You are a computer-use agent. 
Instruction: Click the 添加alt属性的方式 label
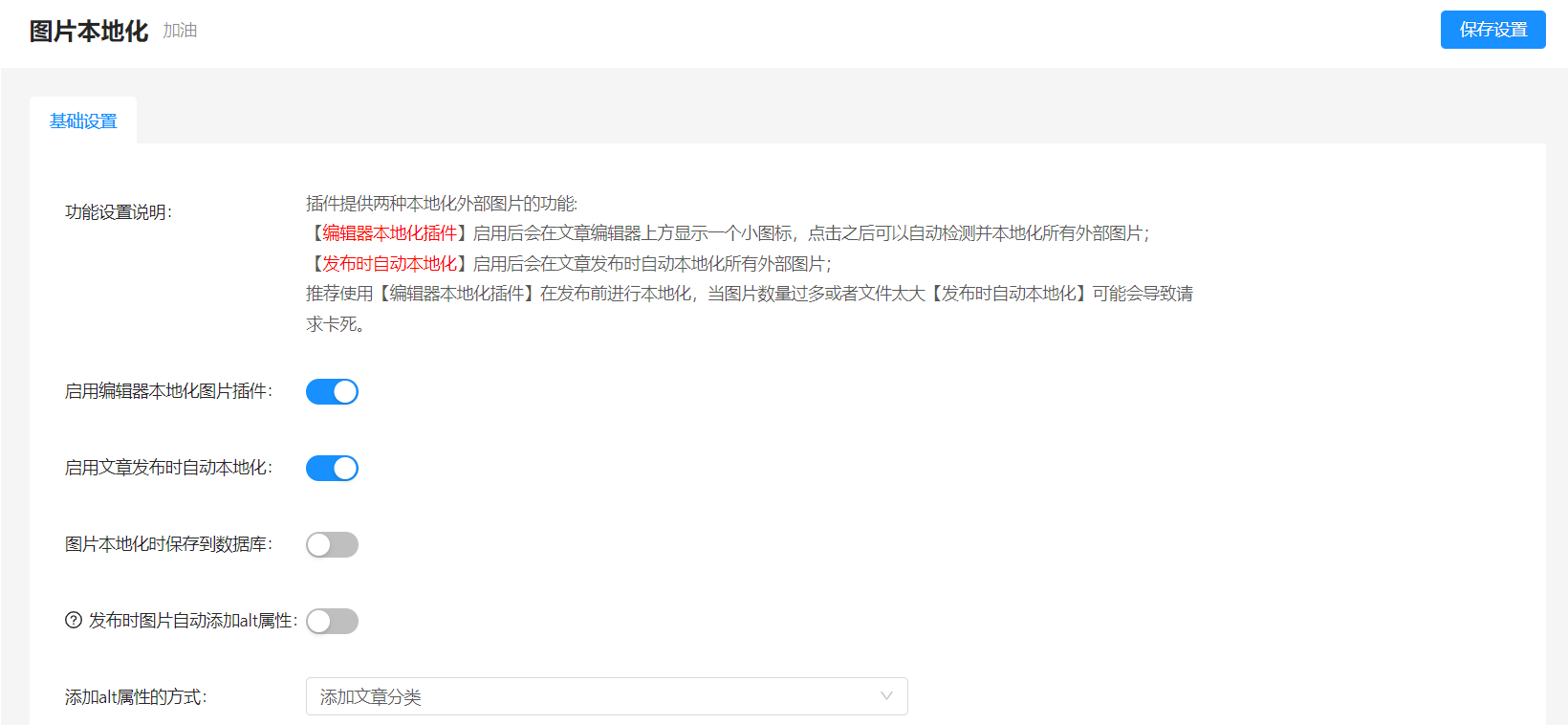136,697
